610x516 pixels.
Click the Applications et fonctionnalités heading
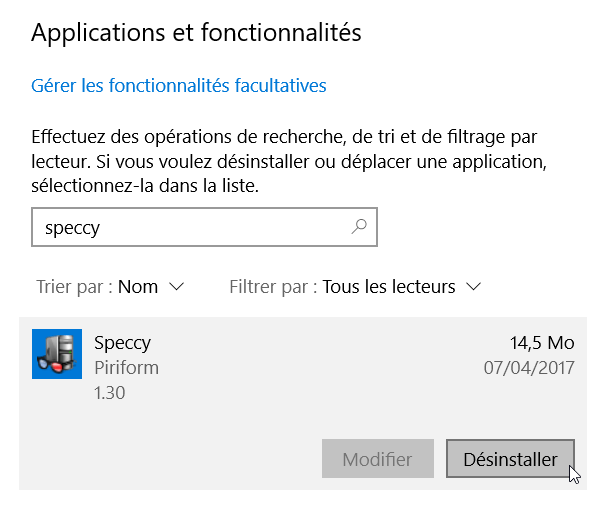196,33
